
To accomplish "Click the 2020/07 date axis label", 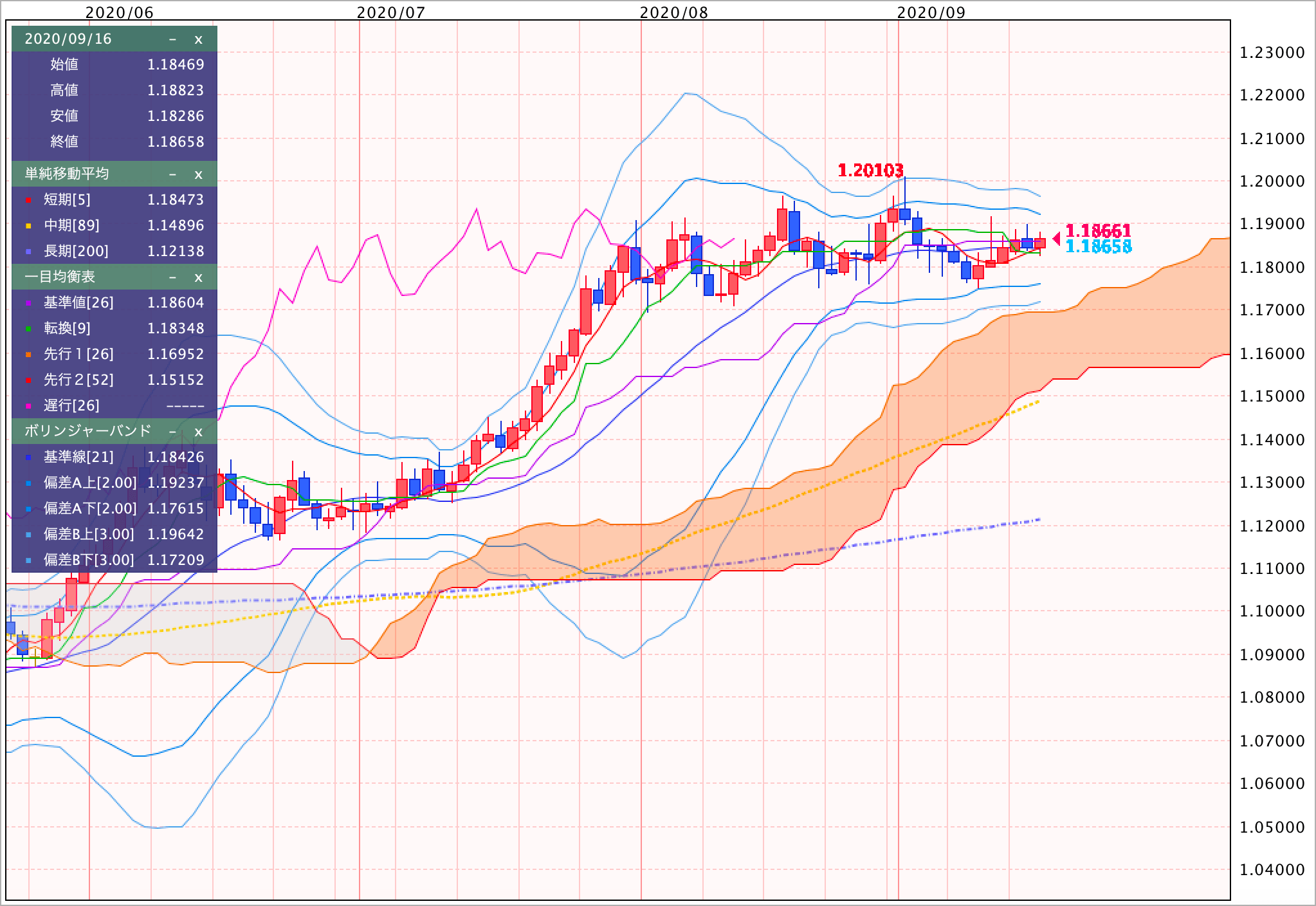I will click(x=391, y=12).
